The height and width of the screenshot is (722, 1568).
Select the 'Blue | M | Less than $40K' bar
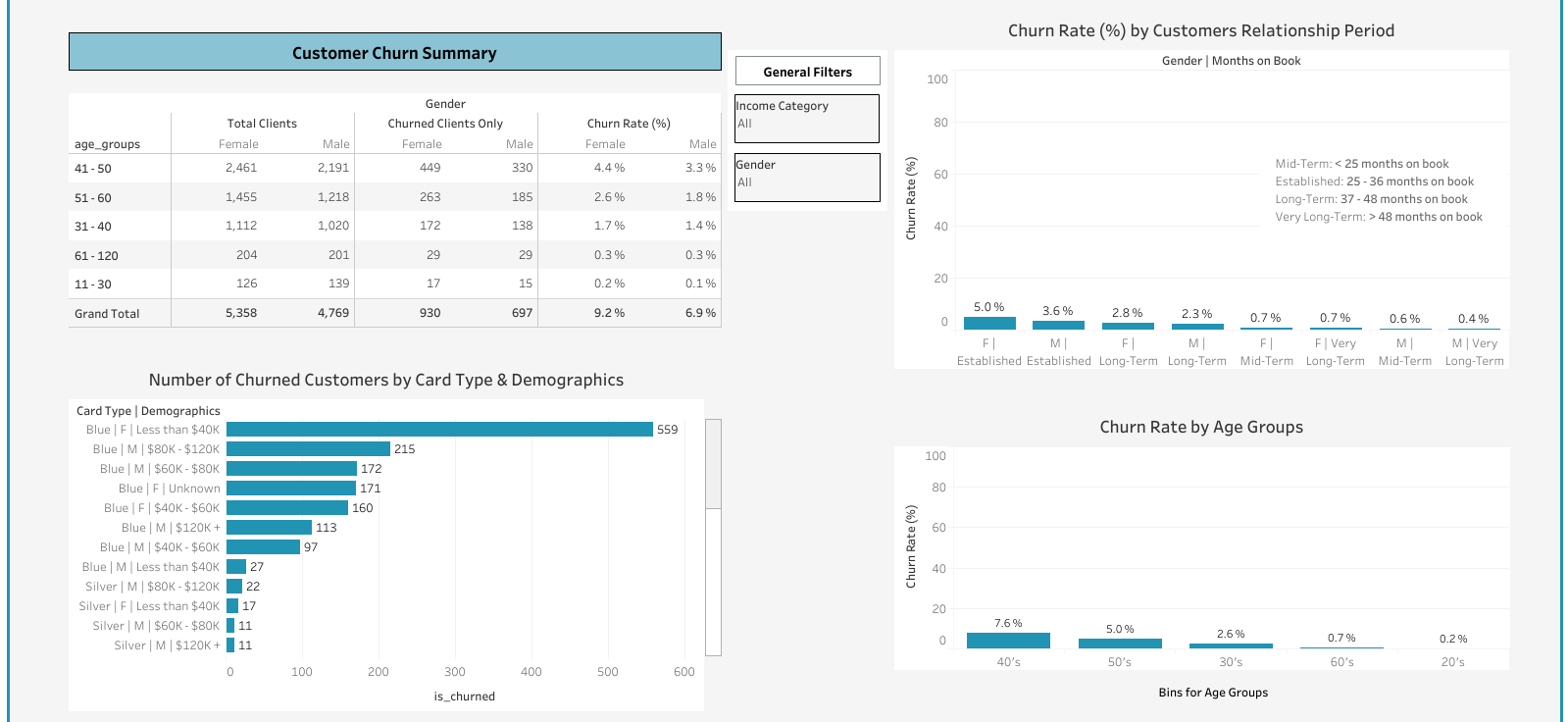(x=236, y=567)
